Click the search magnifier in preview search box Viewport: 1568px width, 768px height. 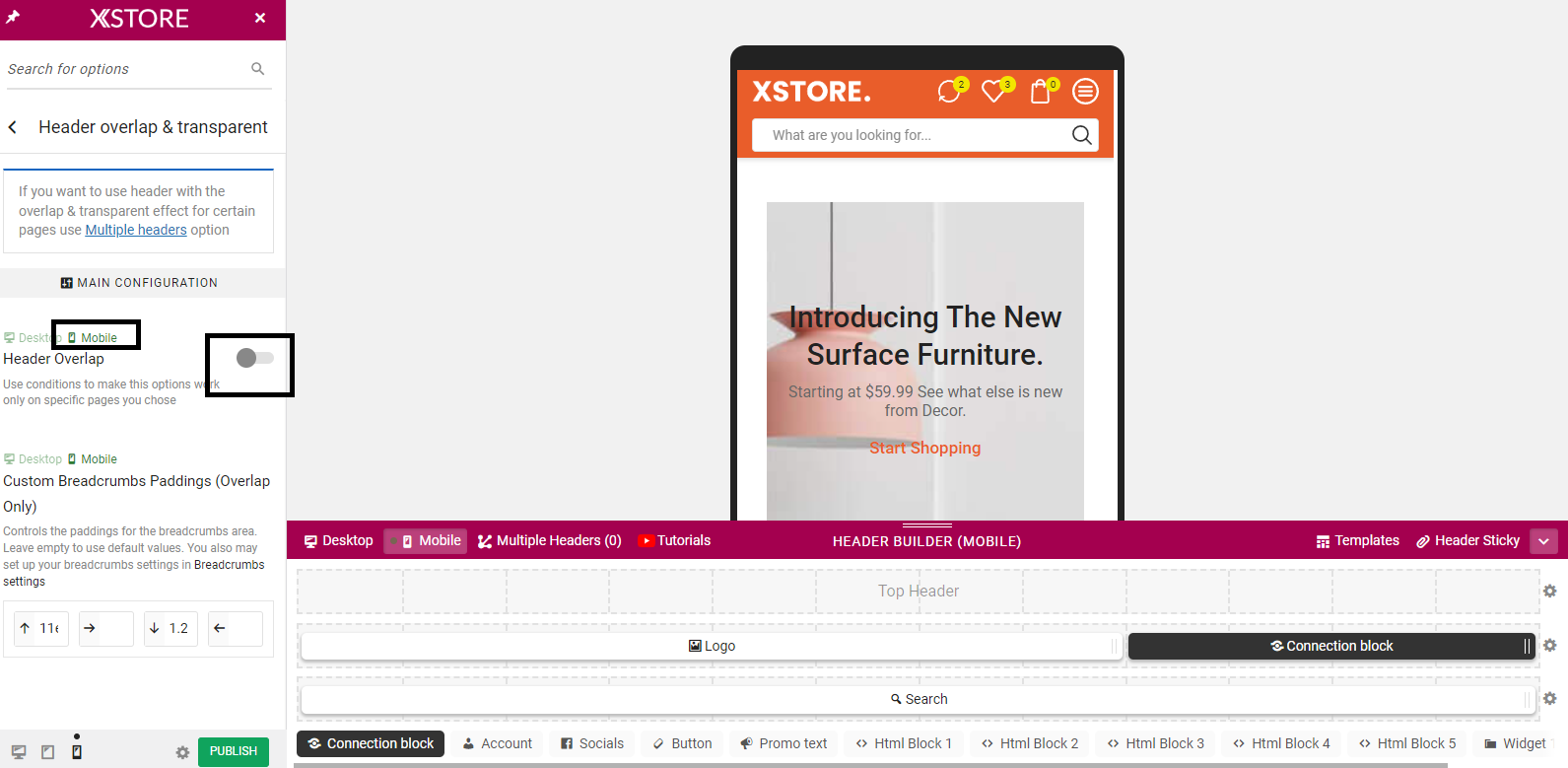1081,135
